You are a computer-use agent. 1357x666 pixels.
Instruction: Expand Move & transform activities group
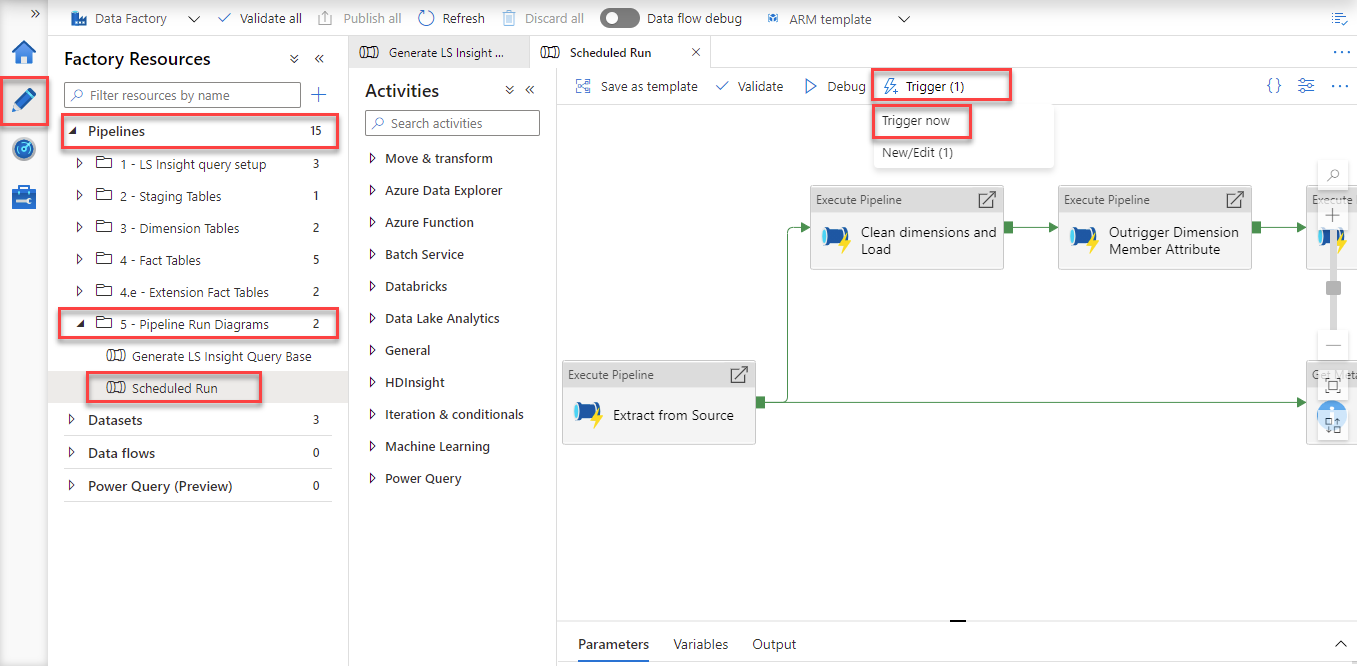tap(373, 158)
